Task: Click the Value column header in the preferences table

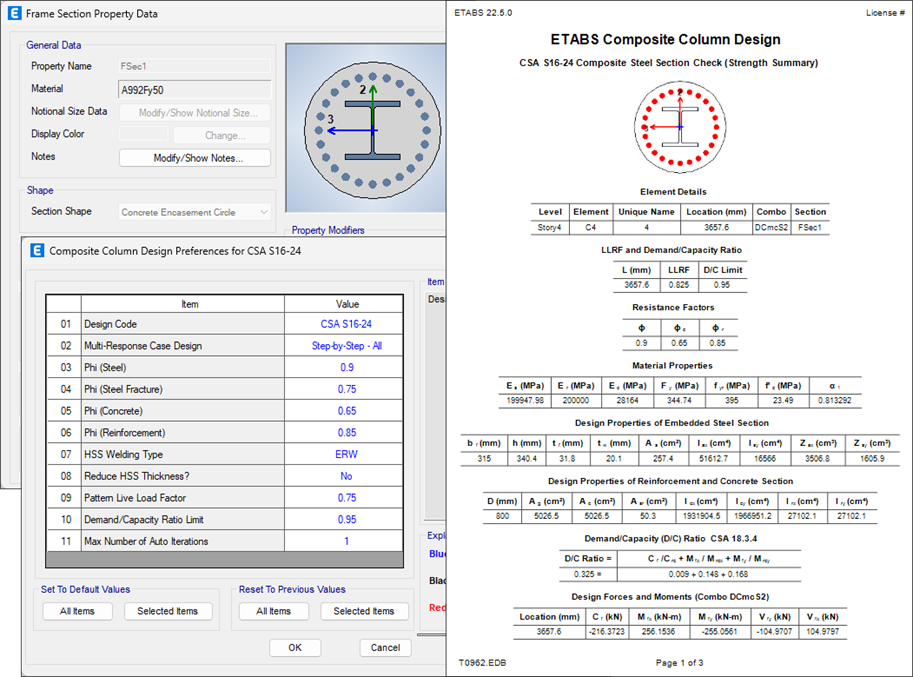Action: pyautogui.click(x=344, y=304)
